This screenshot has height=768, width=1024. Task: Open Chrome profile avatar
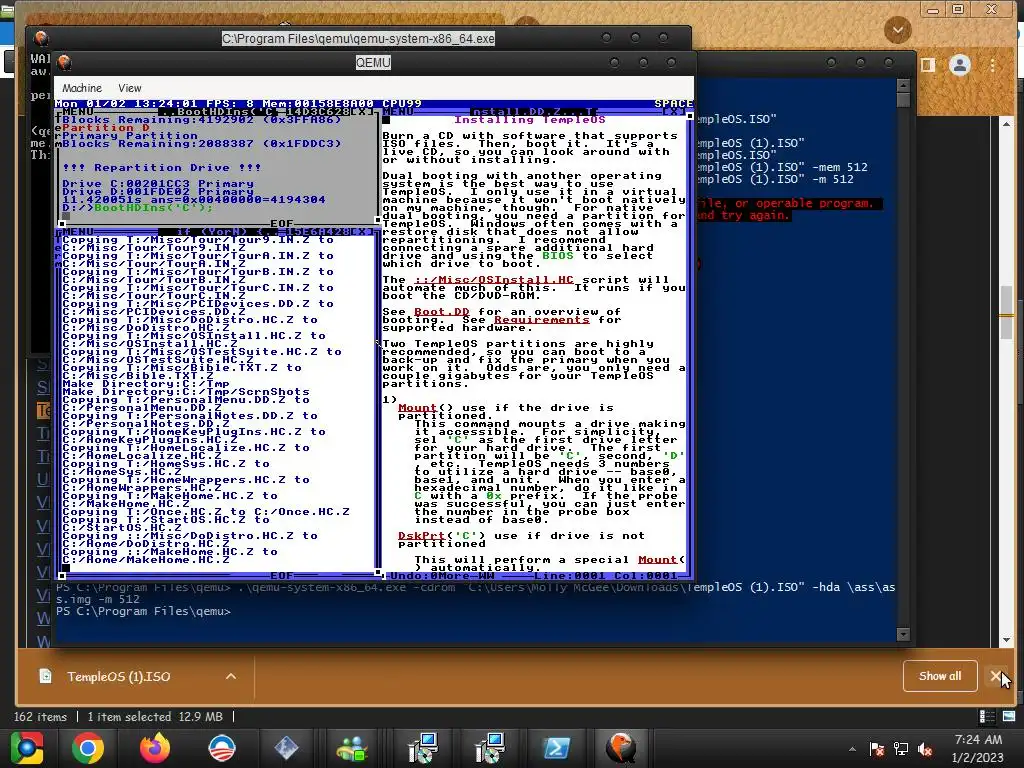[x=959, y=65]
